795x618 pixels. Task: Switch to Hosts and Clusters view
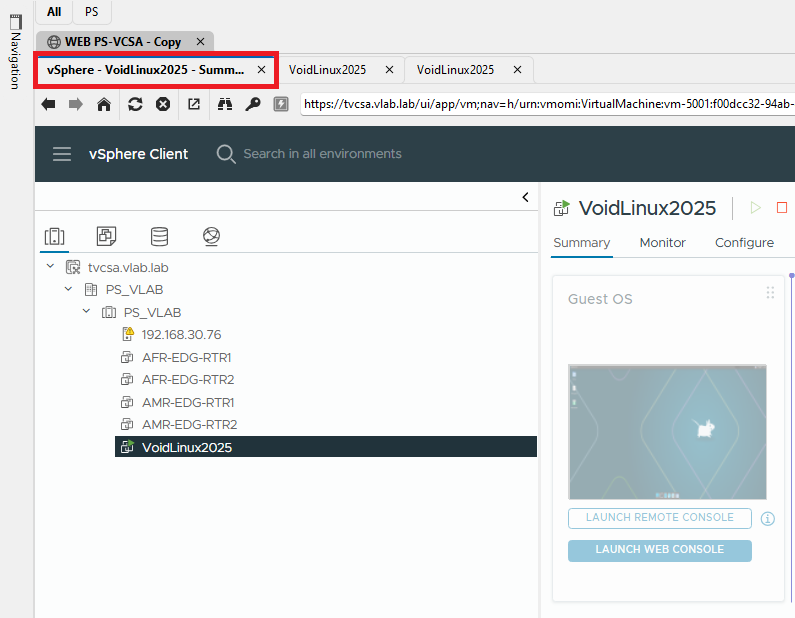pyautogui.click(x=54, y=237)
